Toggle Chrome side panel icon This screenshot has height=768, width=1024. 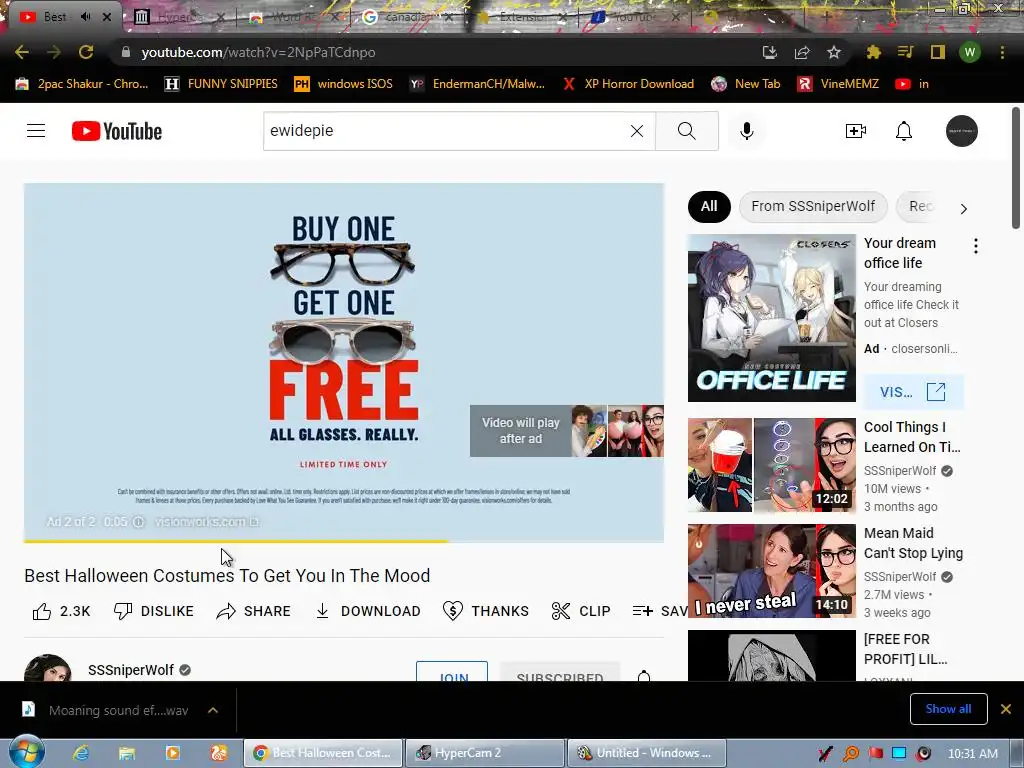click(x=938, y=52)
